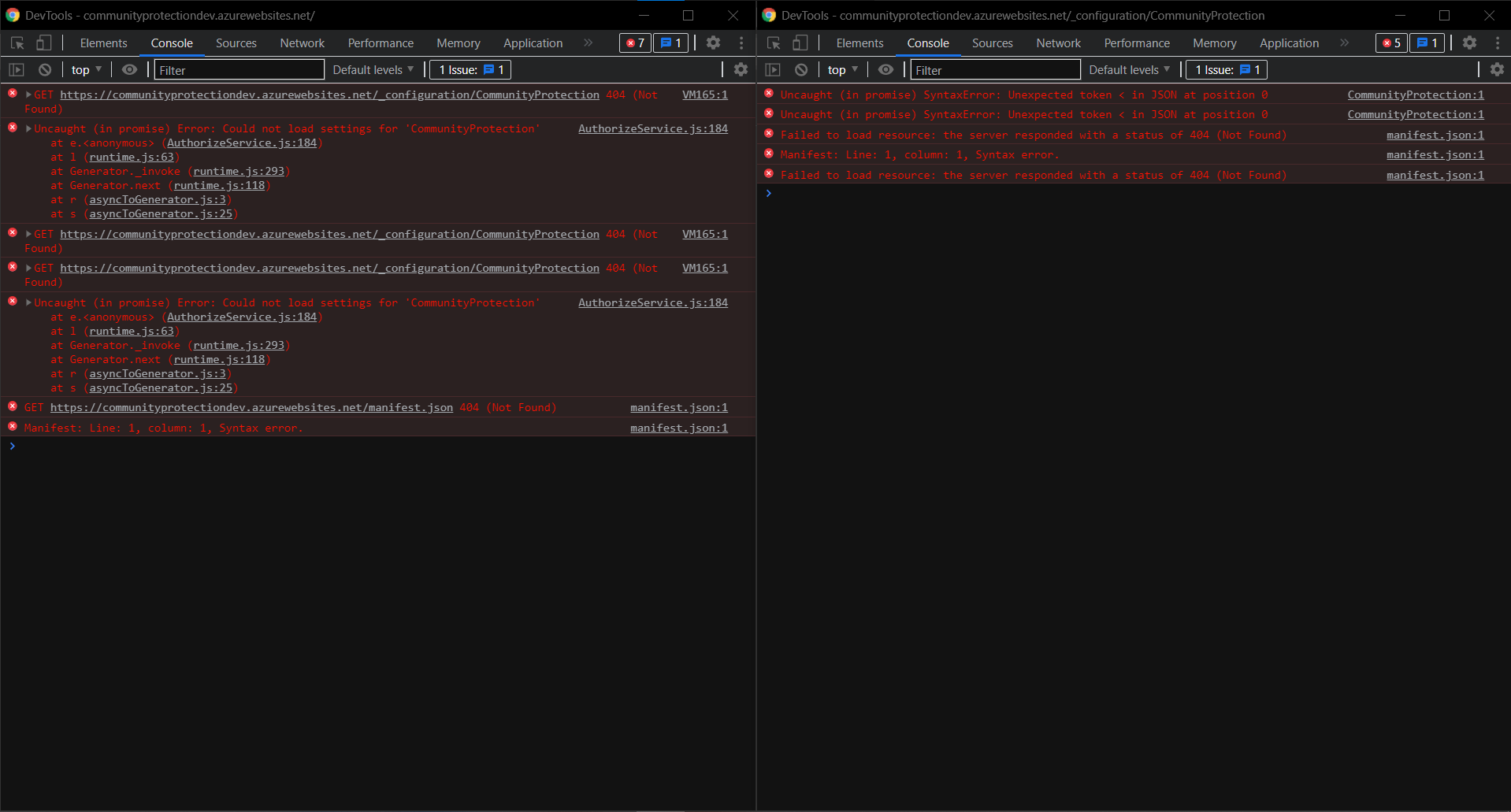Switch to Sources tab in left DevTools
Image resolution: width=1511 pixels, height=812 pixels.
tap(236, 43)
